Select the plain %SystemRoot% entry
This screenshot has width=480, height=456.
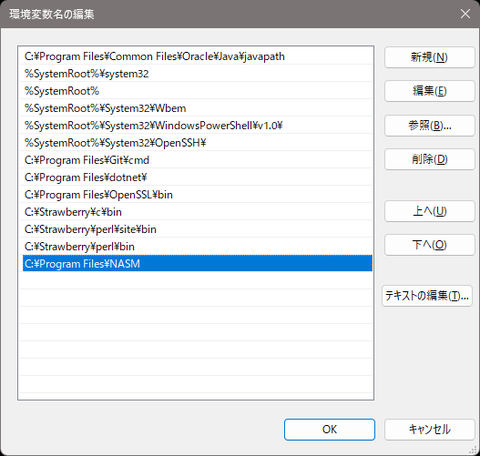(196, 91)
